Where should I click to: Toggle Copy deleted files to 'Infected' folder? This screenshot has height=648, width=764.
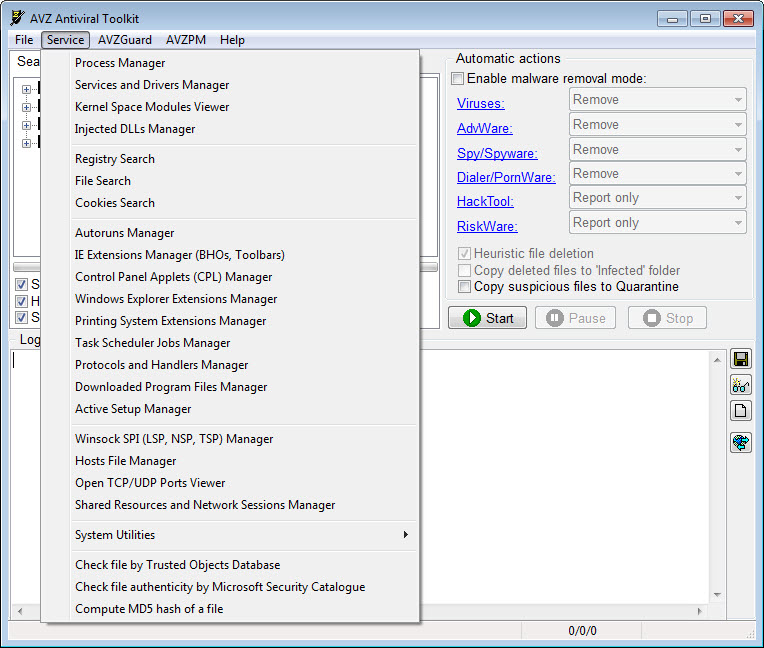(x=464, y=270)
